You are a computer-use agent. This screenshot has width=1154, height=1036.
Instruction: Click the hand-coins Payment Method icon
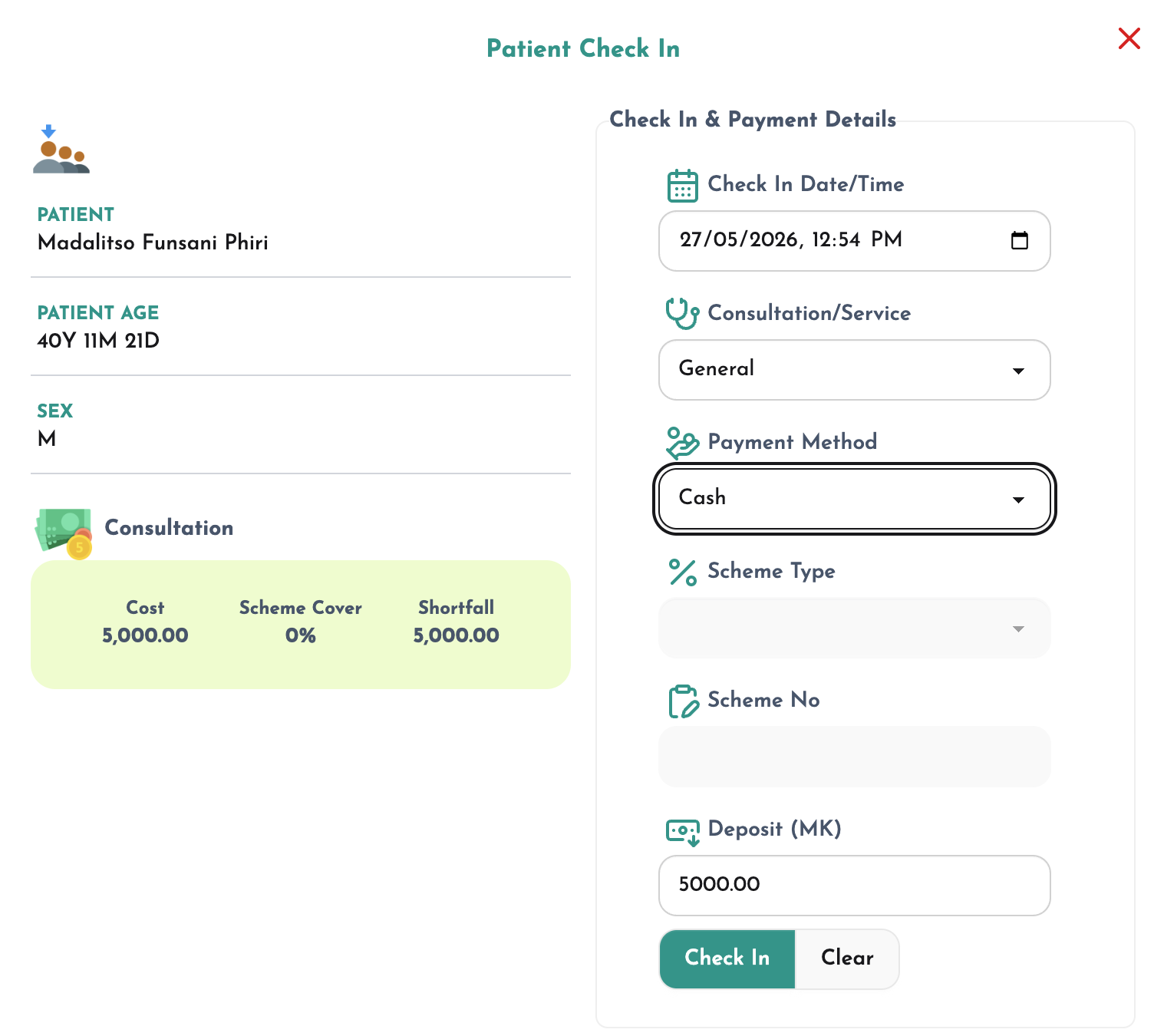coord(682,443)
